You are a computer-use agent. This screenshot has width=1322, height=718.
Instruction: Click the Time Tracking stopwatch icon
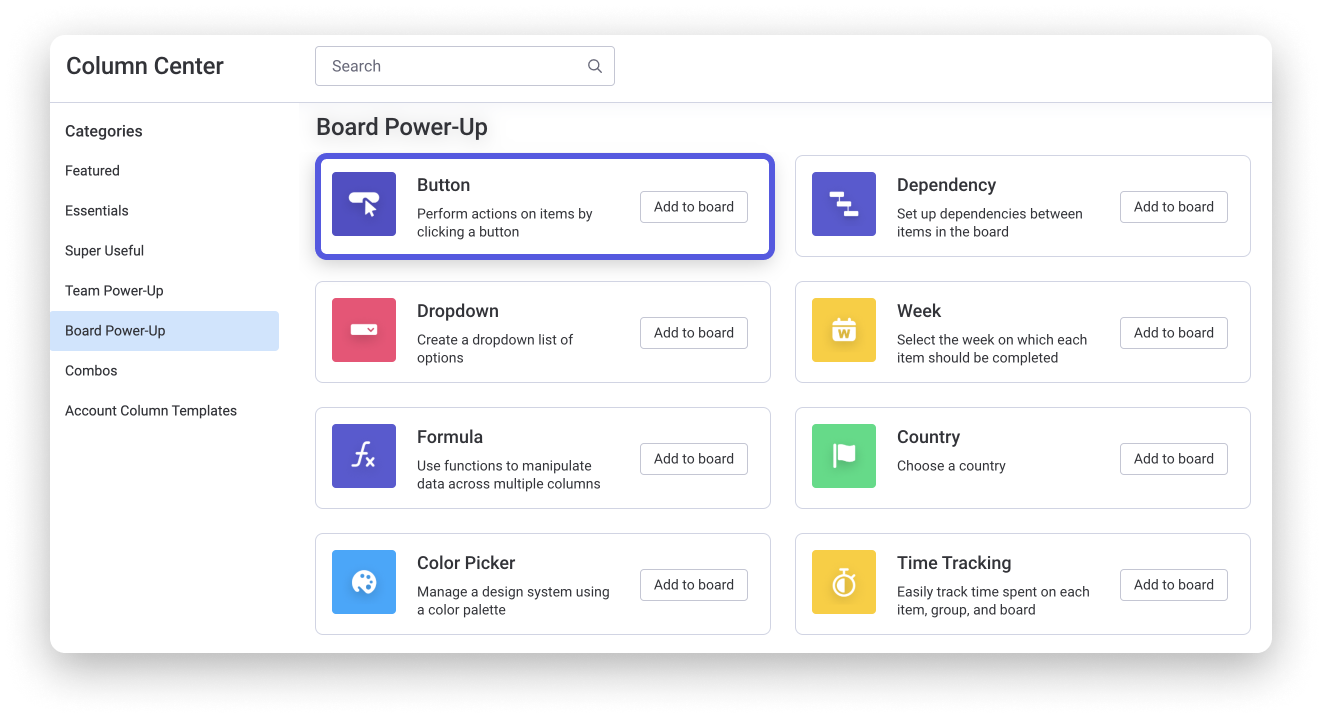coord(844,582)
